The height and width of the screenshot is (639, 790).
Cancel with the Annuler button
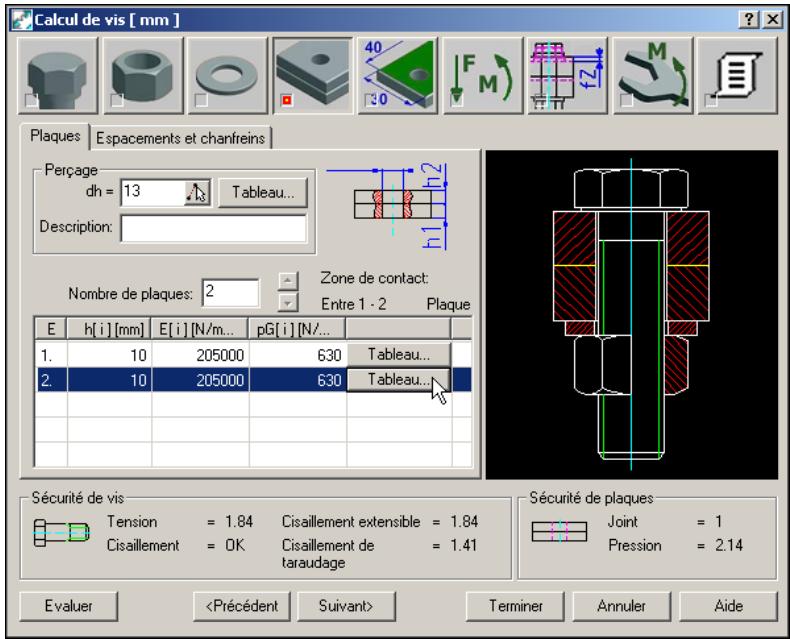[621, 606]
